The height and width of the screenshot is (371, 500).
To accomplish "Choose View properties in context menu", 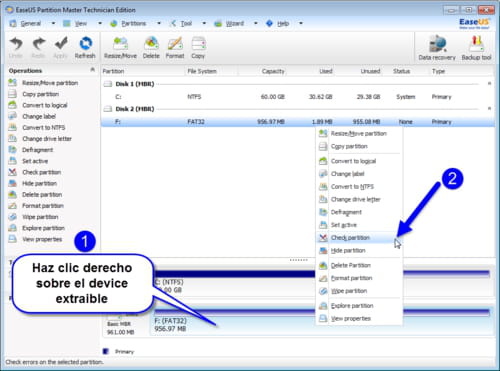I will 359,318.
